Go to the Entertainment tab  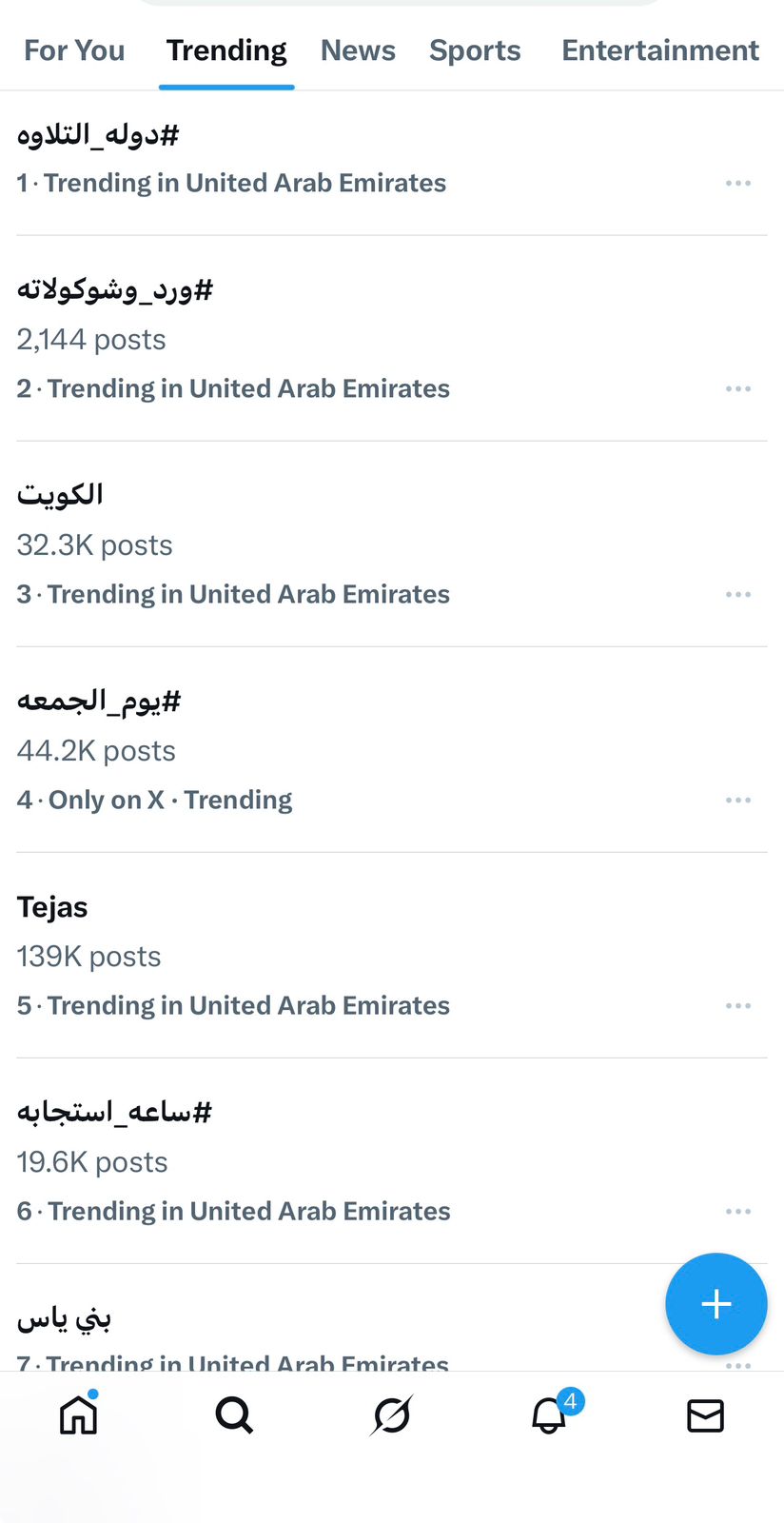pos(660,50)
